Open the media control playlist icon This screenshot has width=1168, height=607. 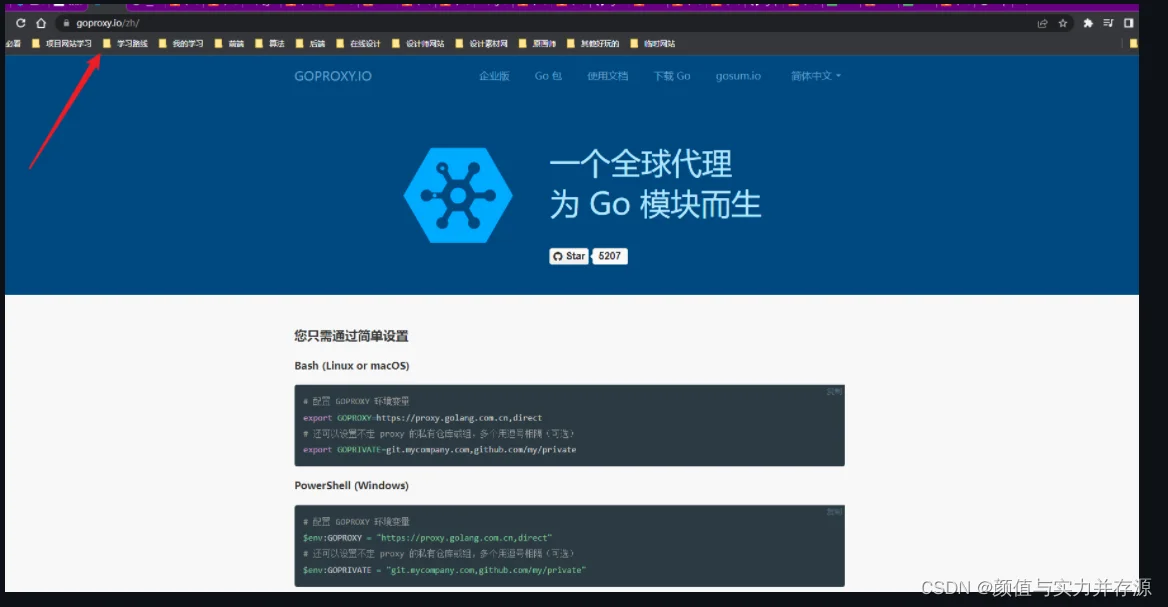(1108, 23)
